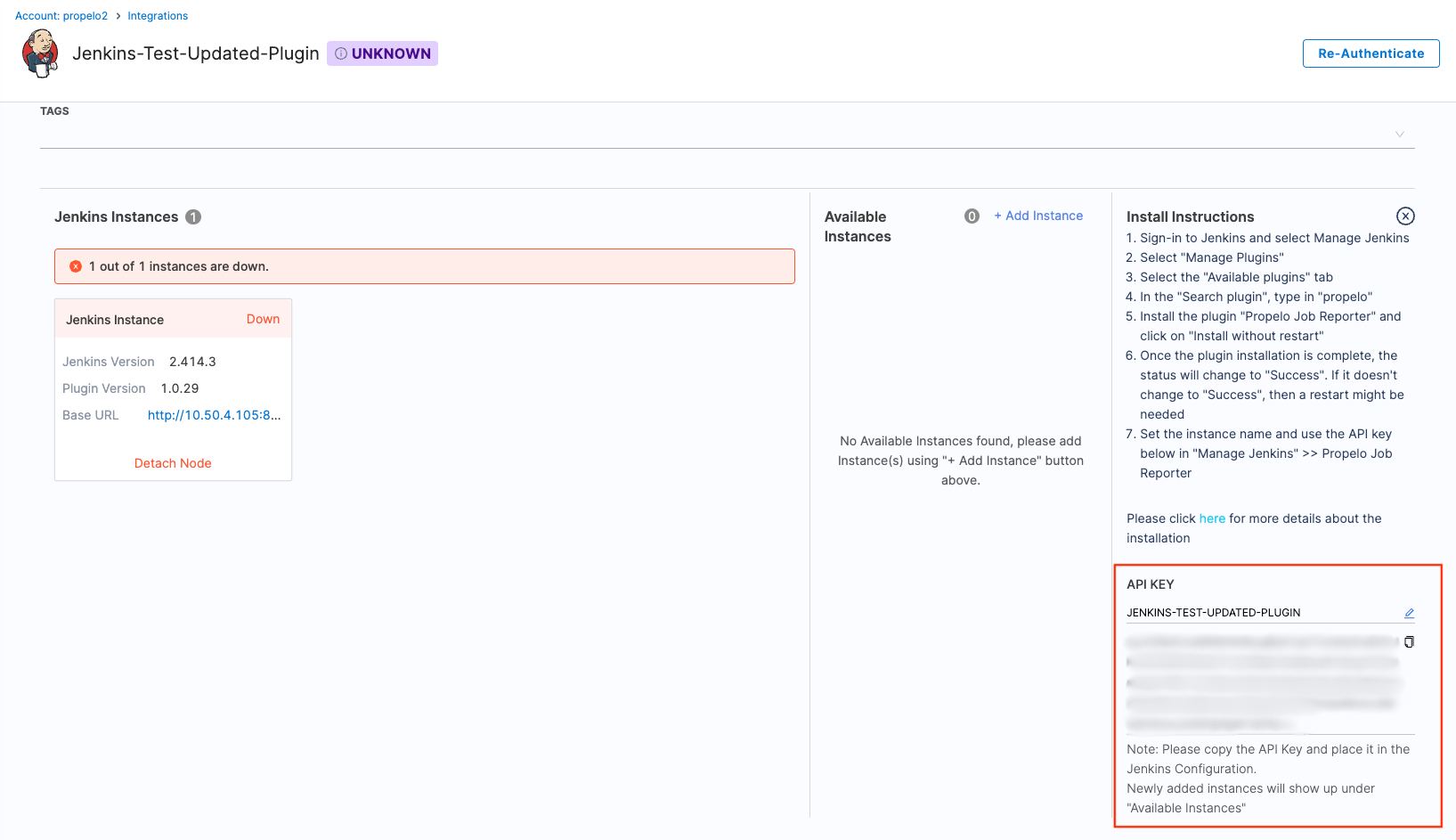Click the Jenkins Instances count badge

(x=193, y=217)
